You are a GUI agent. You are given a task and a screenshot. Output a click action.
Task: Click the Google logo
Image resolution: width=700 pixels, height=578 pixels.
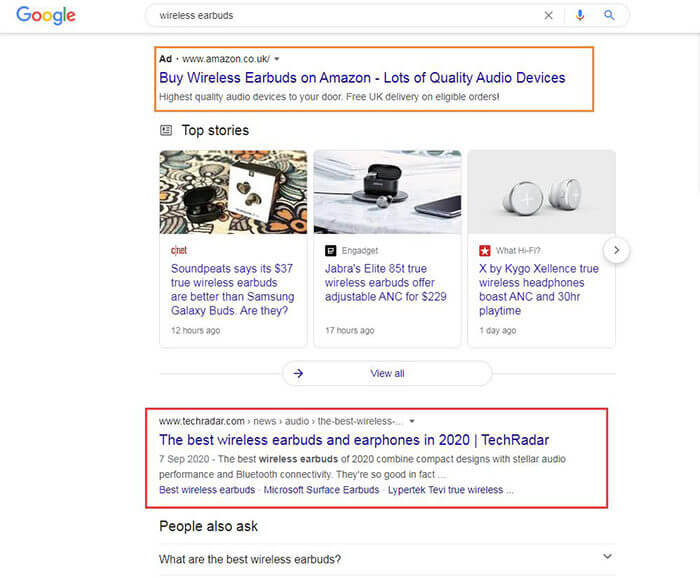(x=45, y=16)
